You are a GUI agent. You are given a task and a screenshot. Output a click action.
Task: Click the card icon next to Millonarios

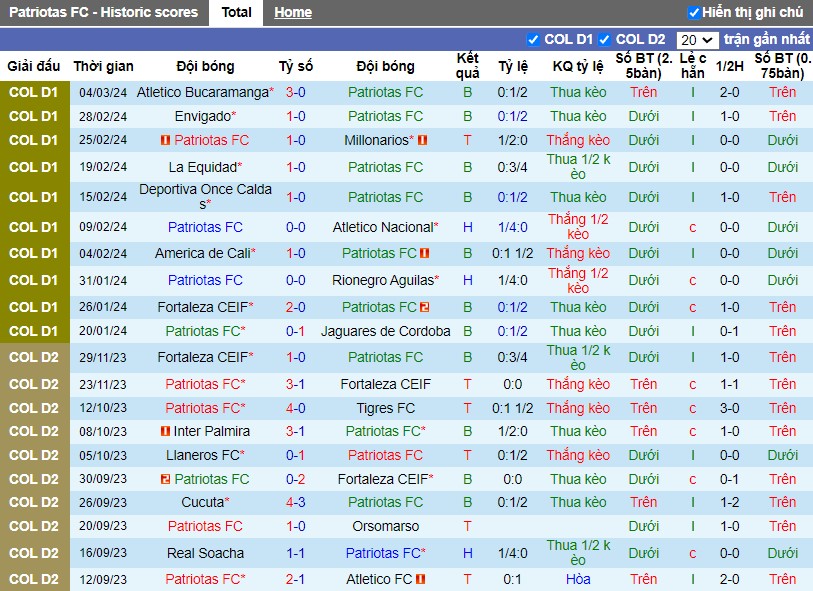[422, 140]
